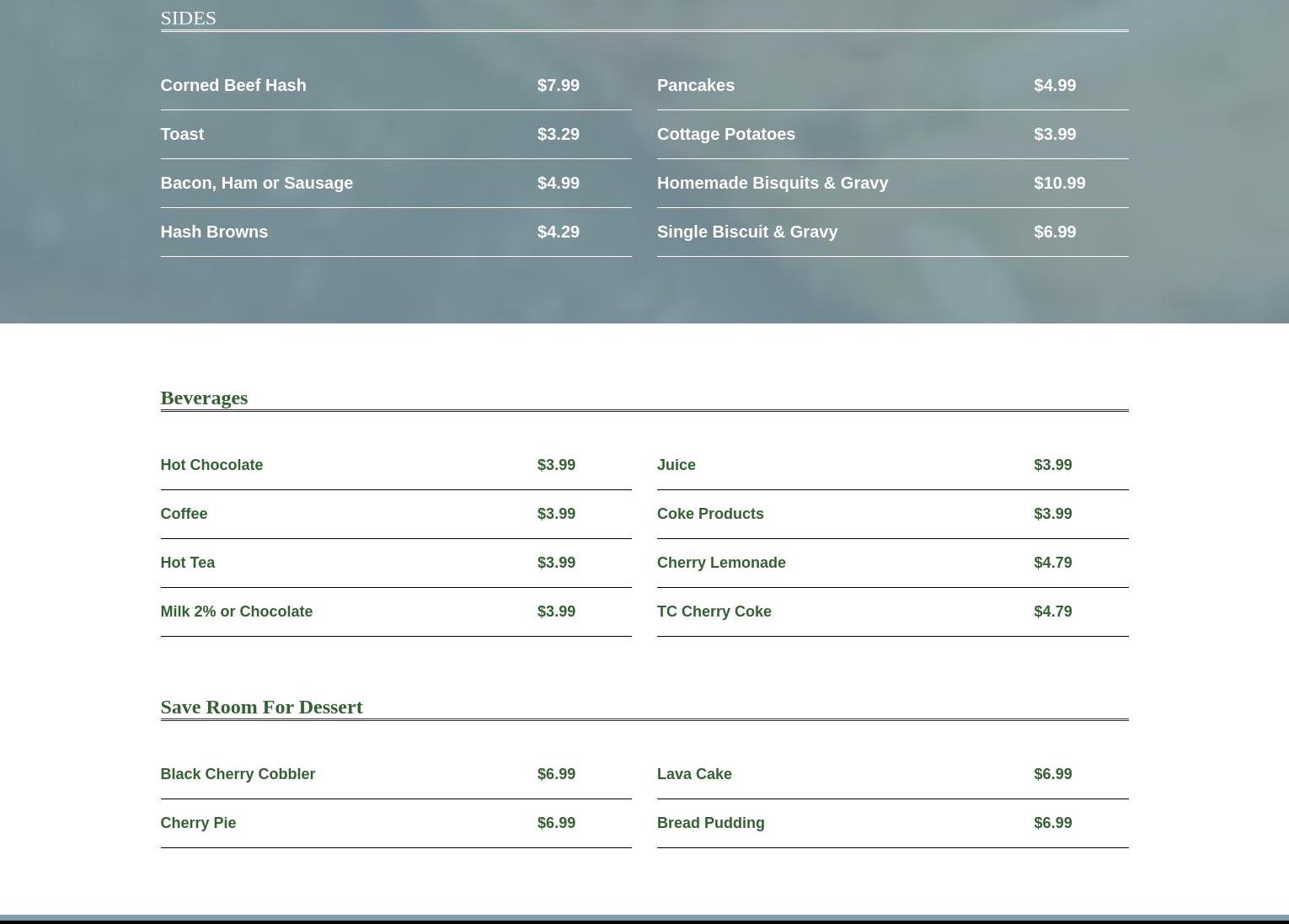Screen dimensions: 1289x924
Task: Click the Coke Products item
Action: (x=709, y=514)
